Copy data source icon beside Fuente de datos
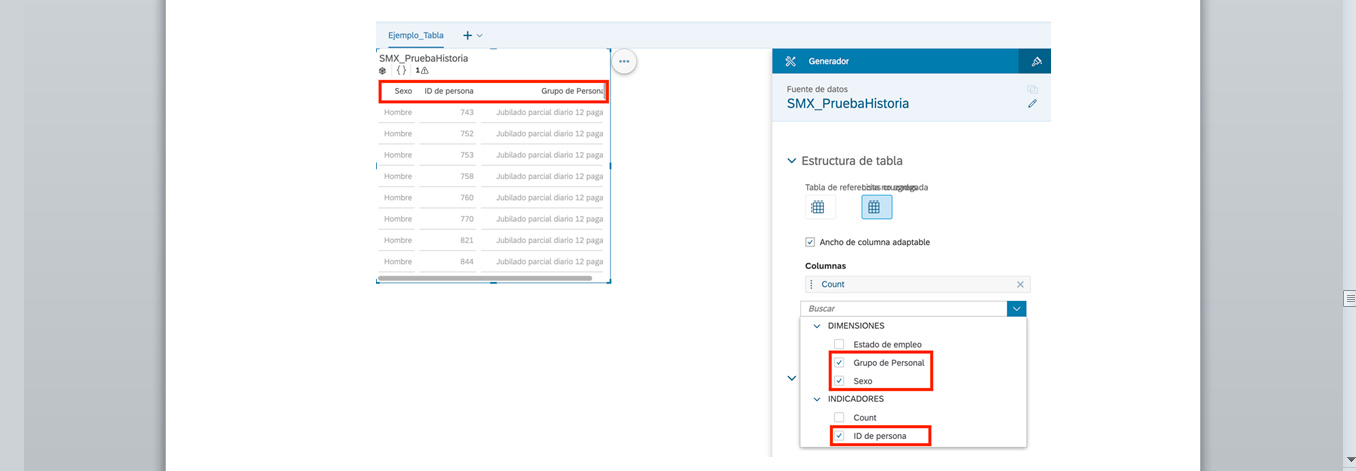1356x471 pixels. pos(1032,89)
